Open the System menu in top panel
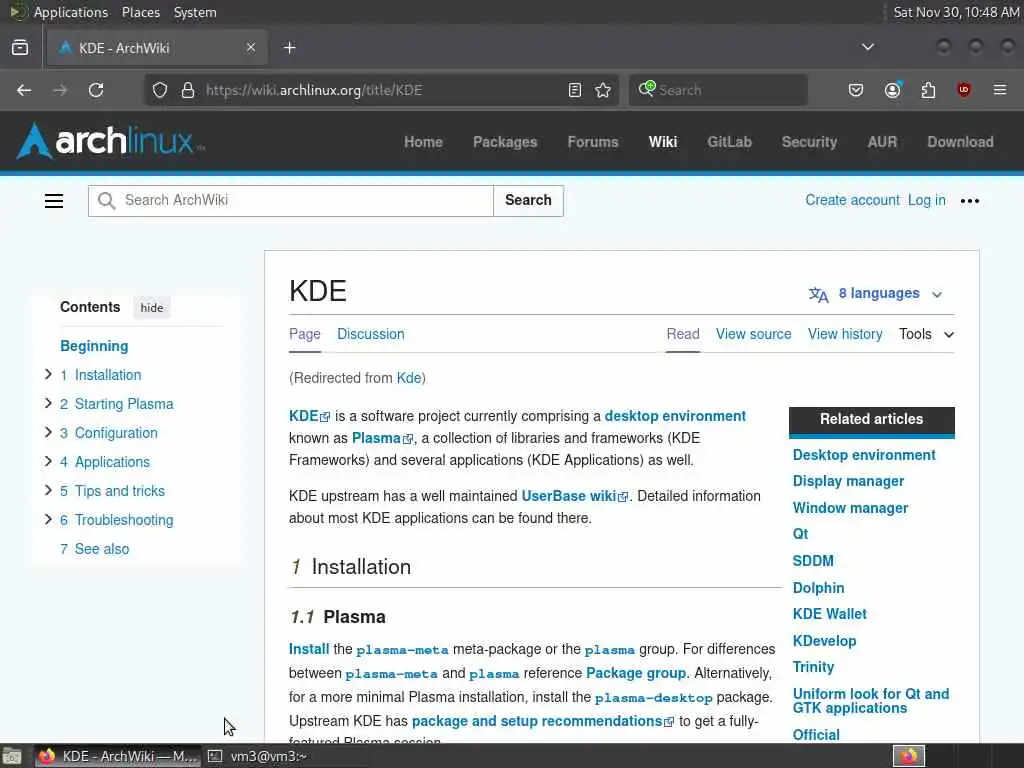The height and width of the screenshot is (768, 1024). pos(195,12)
